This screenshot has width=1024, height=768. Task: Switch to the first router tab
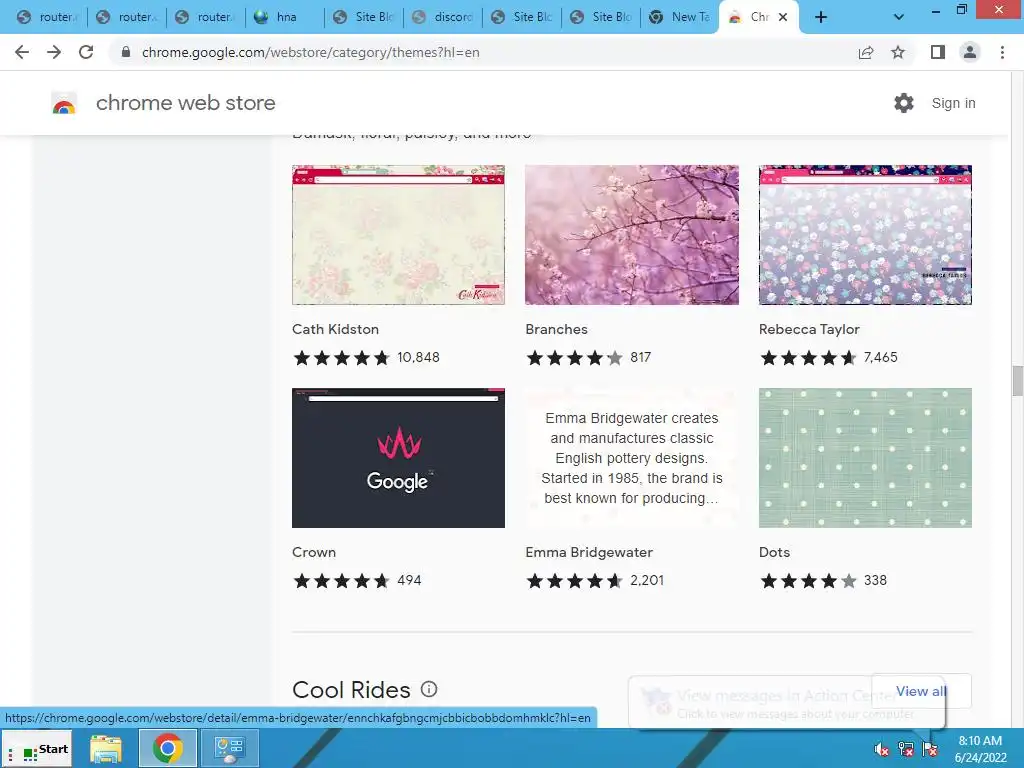(x=48, y=17)
